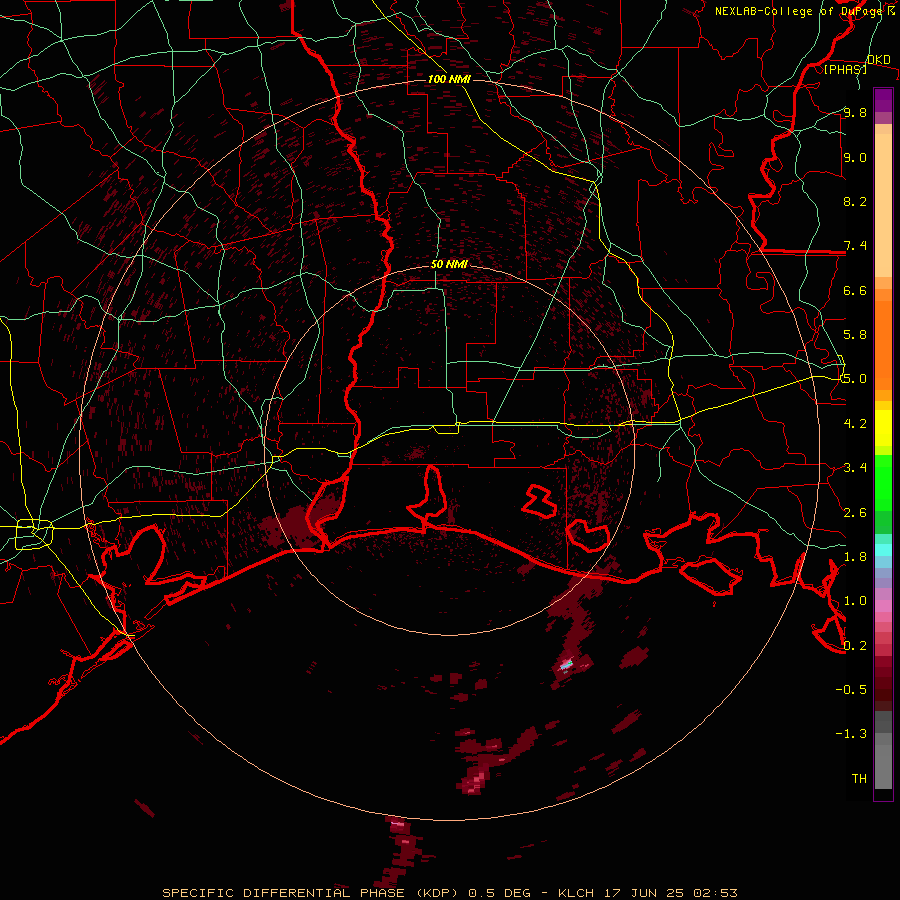This screenshot has width=900, height=900.
Task: Click the [PHAS] legend label
Action: pos(845,69)
